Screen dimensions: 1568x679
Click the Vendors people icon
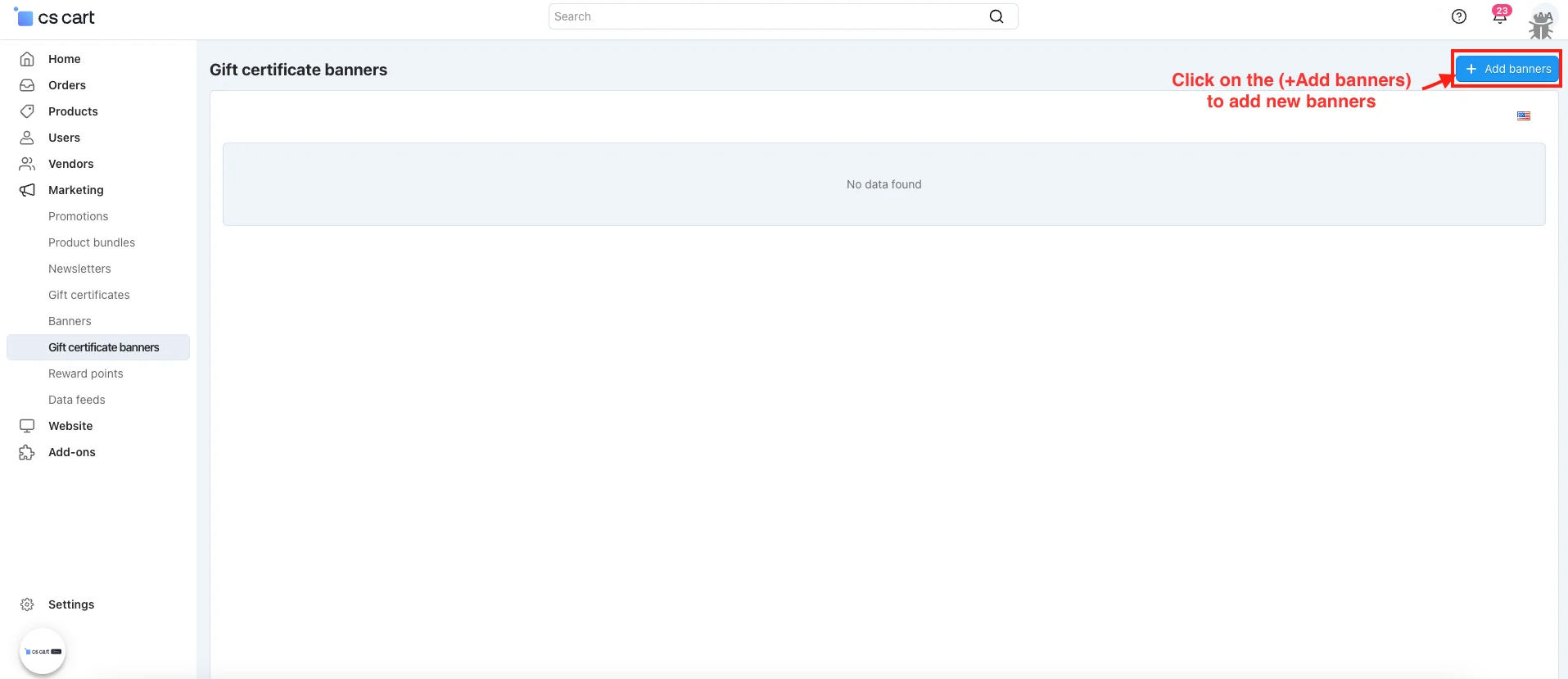tap(27, 164)
